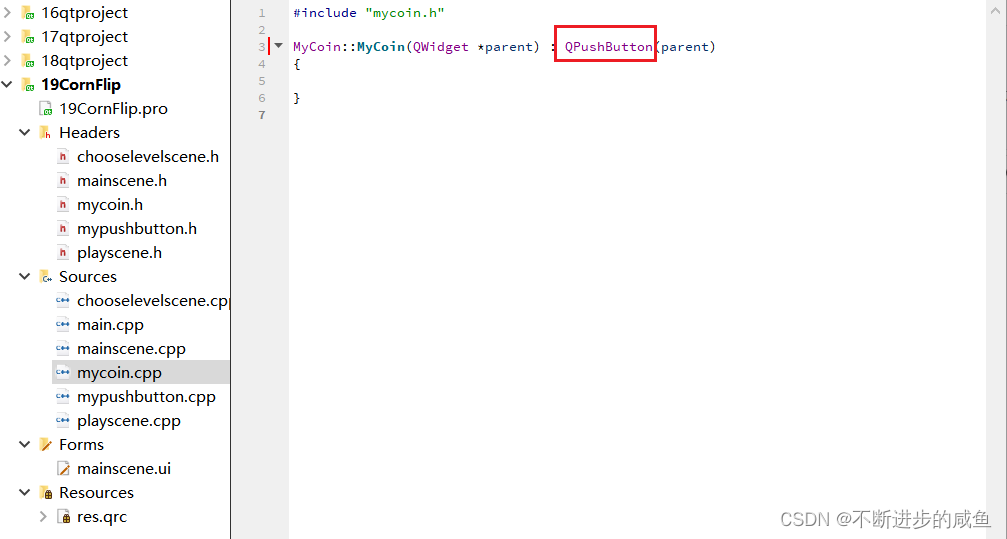The image size is (1007, 539).
Task: Click QPushButton in the constructor initializer
Action: coord(609,46)
